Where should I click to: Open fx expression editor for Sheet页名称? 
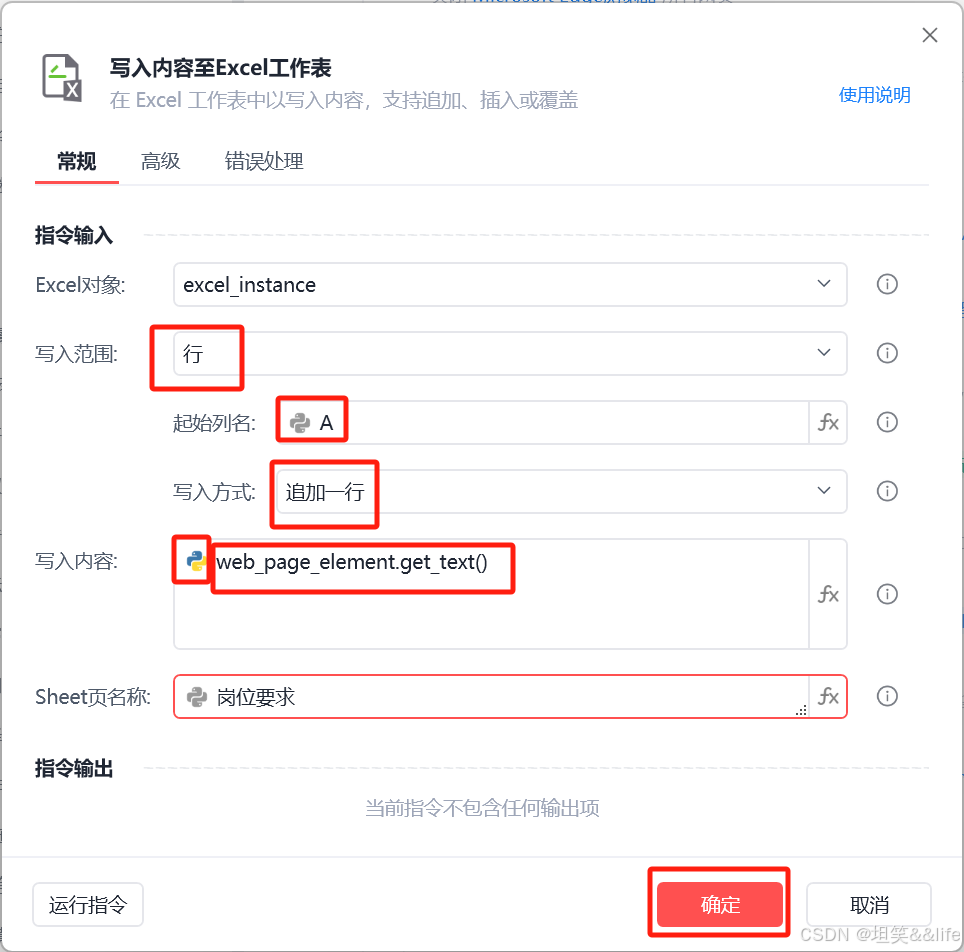click(828, 696)
